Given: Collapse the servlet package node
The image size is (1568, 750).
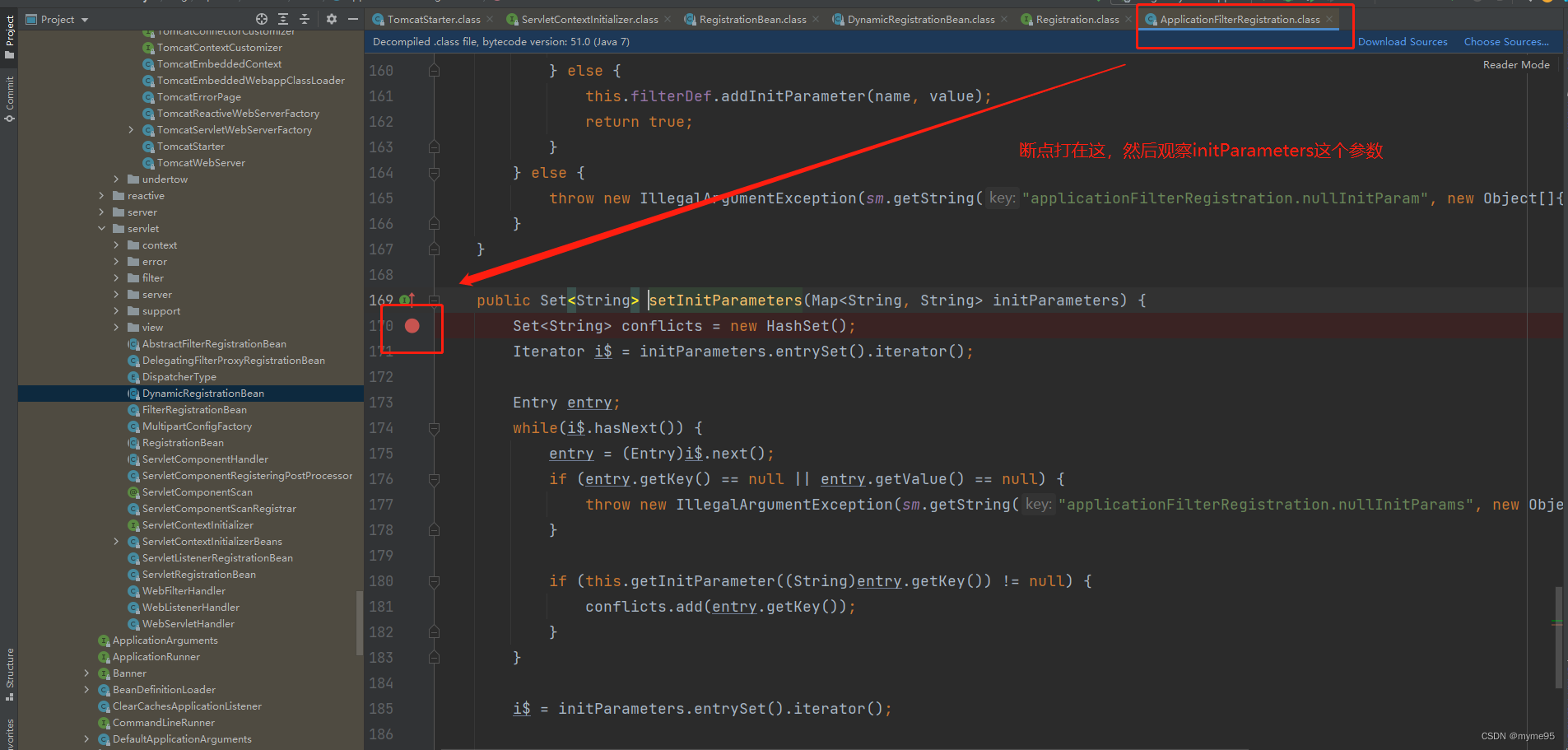Looking at the screenshot, I should click(100, 228).
